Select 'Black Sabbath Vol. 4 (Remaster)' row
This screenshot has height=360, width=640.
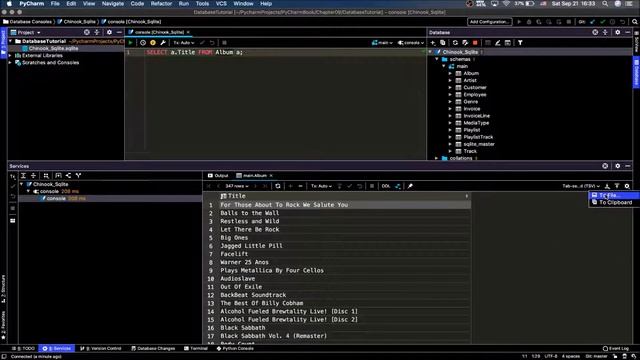pos(345,336)
